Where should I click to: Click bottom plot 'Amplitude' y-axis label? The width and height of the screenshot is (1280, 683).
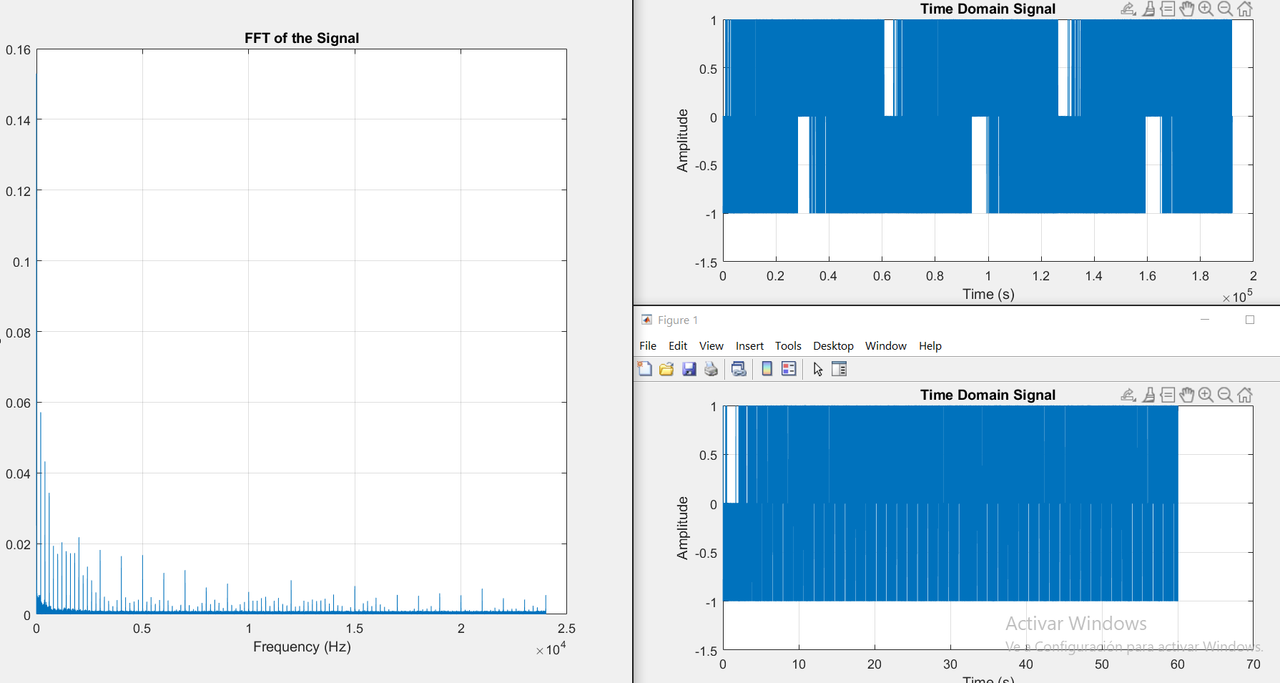point(683,527)
